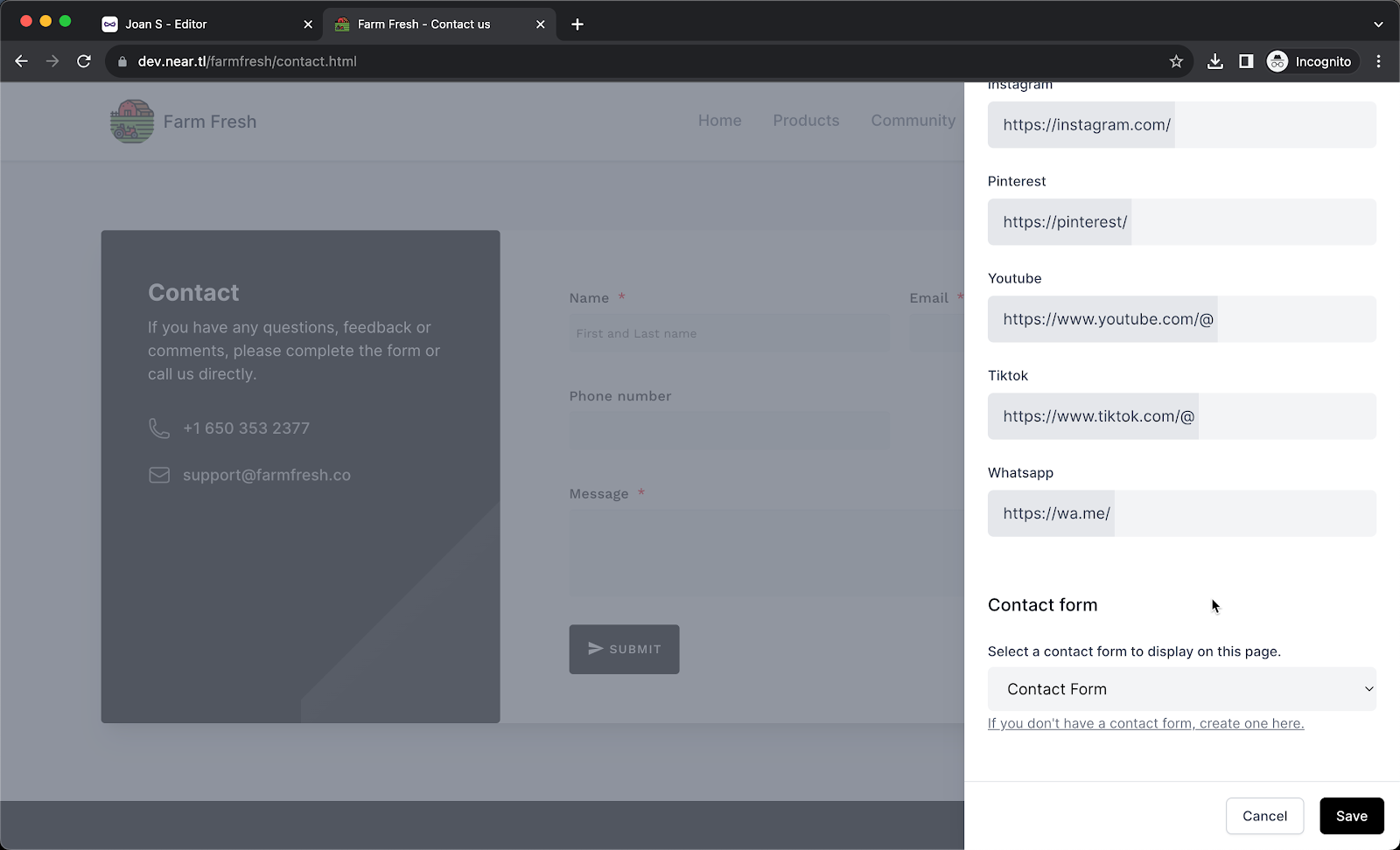Screen dimensions: 1400x850
Task: Save the page settings
Action: click(x=1352, y=815)
